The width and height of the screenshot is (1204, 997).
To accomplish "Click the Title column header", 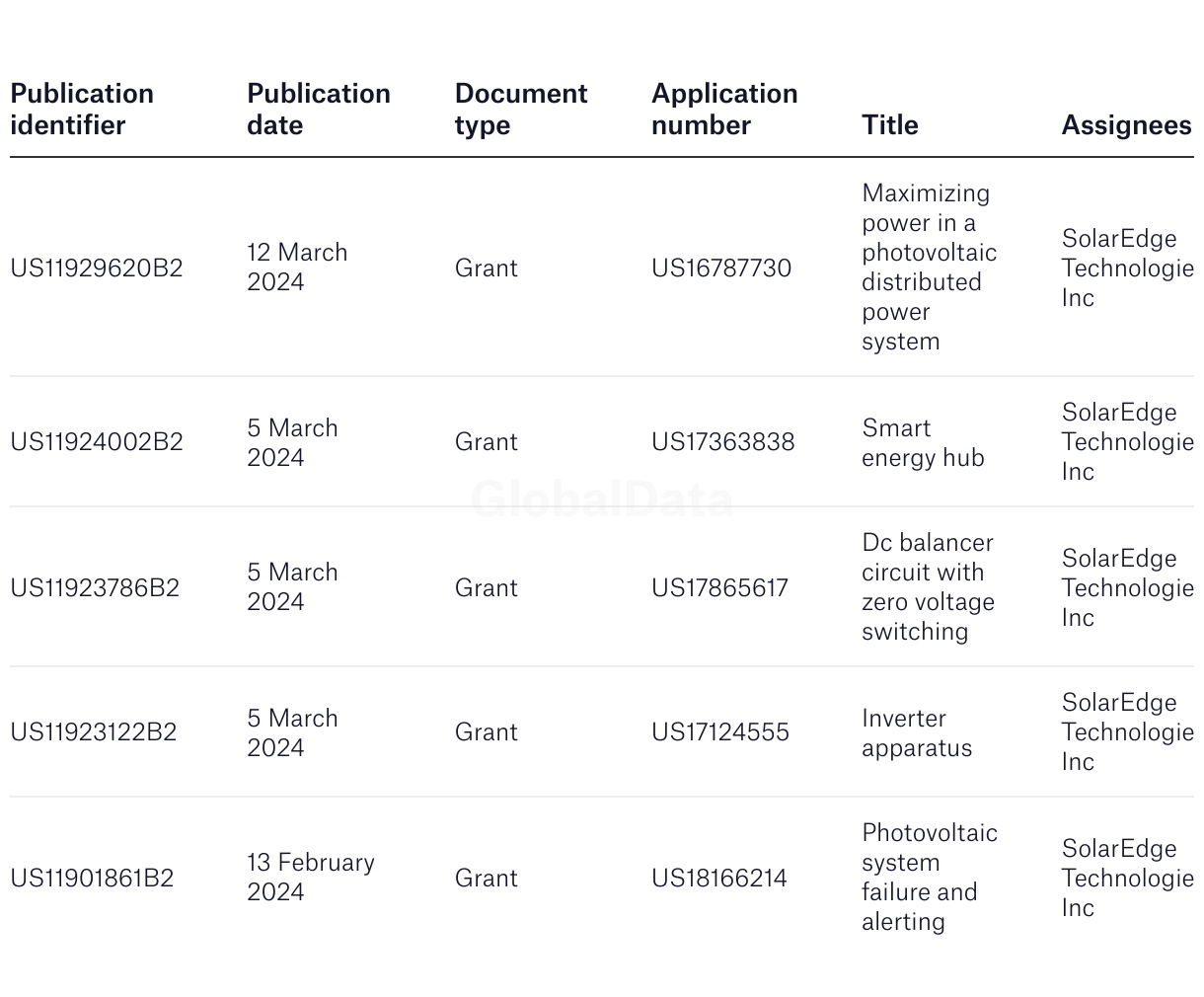I will (x=890, y=125).
